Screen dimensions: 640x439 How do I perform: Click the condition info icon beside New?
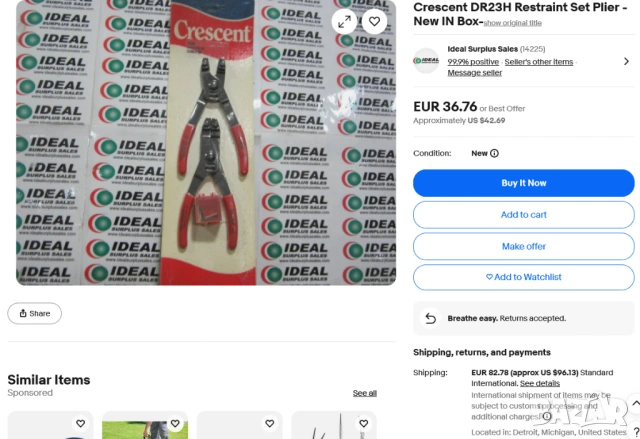(x=494, y=153)
